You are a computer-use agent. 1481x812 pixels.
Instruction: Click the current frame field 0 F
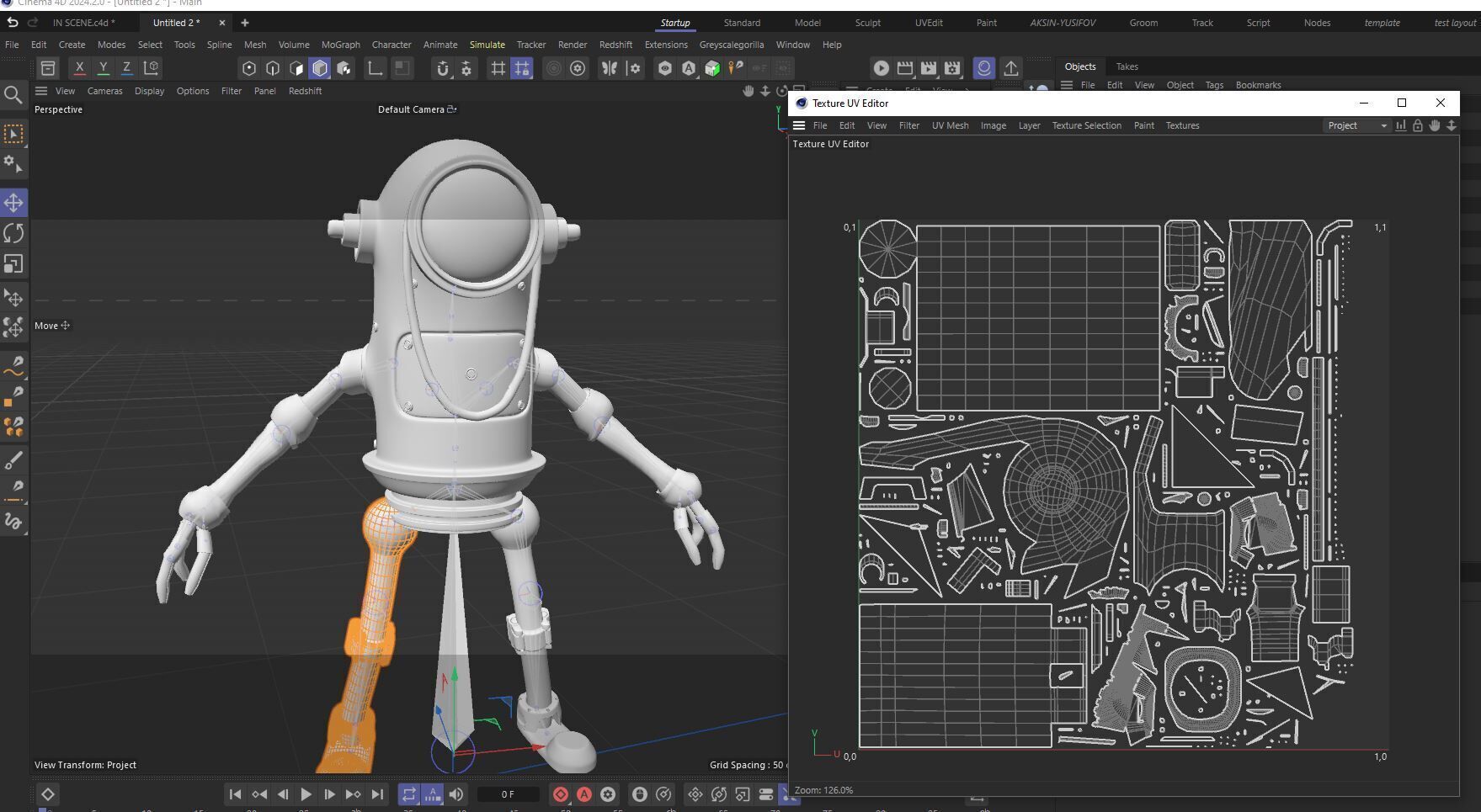point(508,794)
